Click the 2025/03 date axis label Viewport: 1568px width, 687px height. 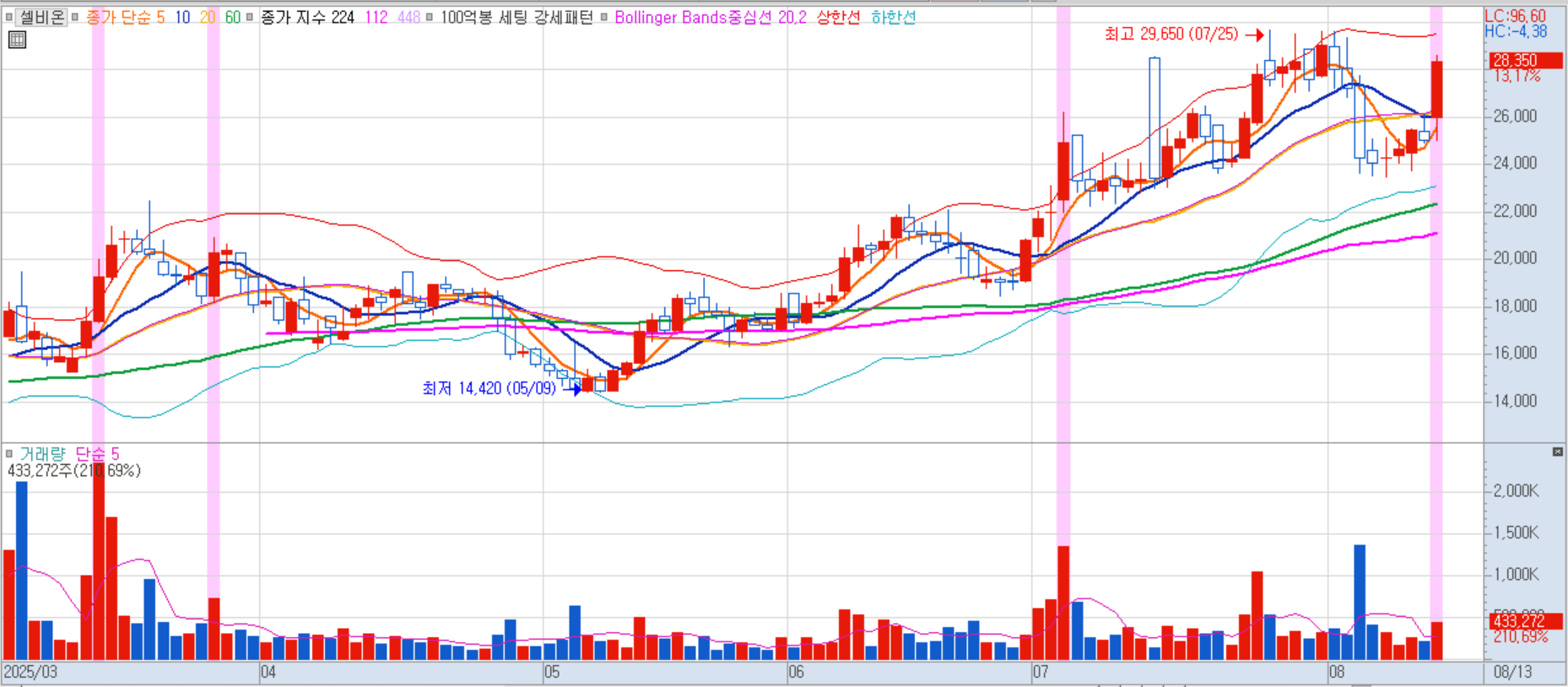pyautogui.click(x=30, y=673)
